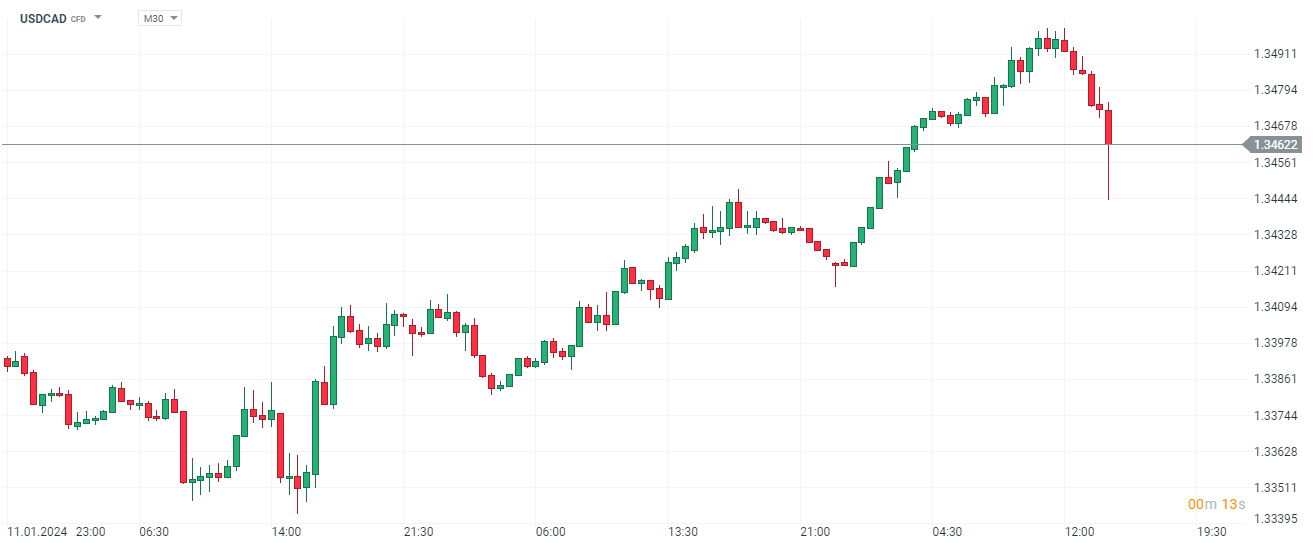Click the 1.34444 price axis label
1314x549 pixels.
click(1274, 199)
